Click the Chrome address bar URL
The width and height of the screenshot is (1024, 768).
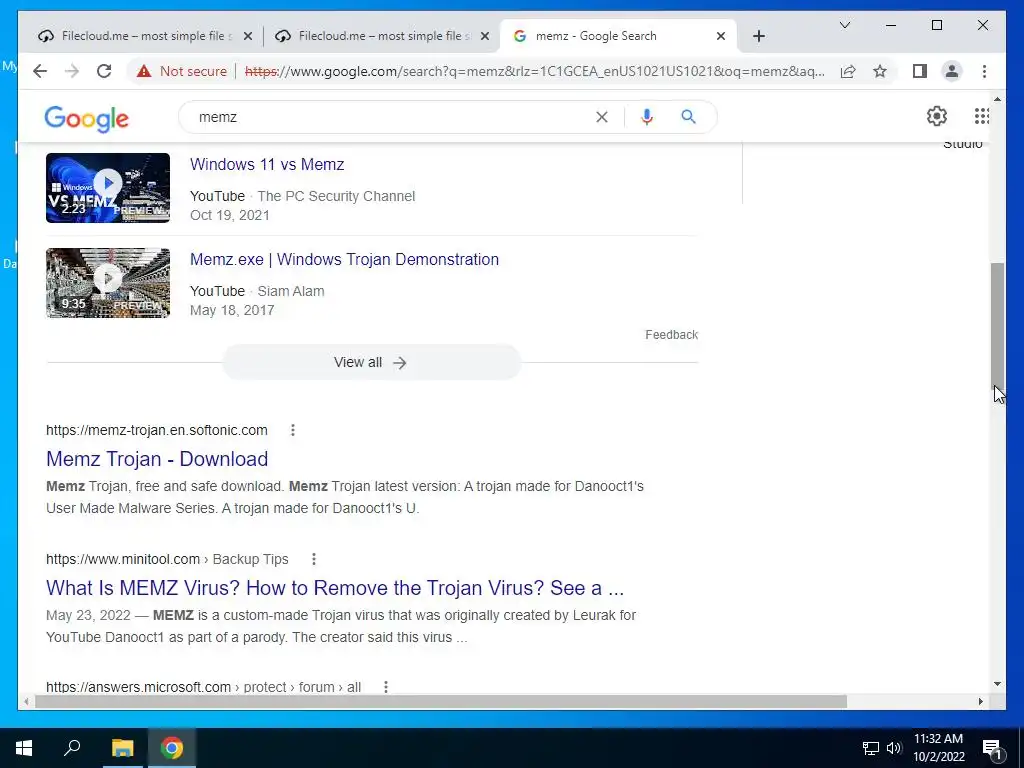[534, 71]
